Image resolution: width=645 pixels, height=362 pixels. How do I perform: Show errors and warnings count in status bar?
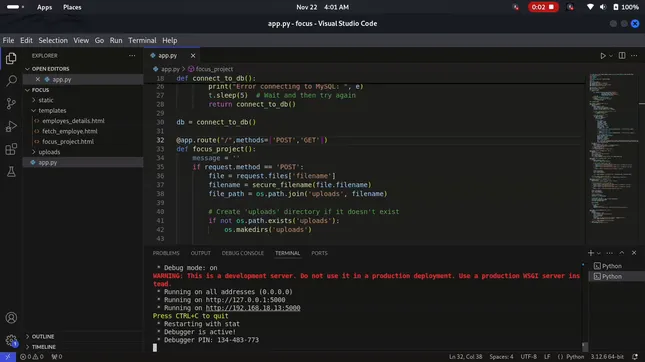(x=32, y=357)
